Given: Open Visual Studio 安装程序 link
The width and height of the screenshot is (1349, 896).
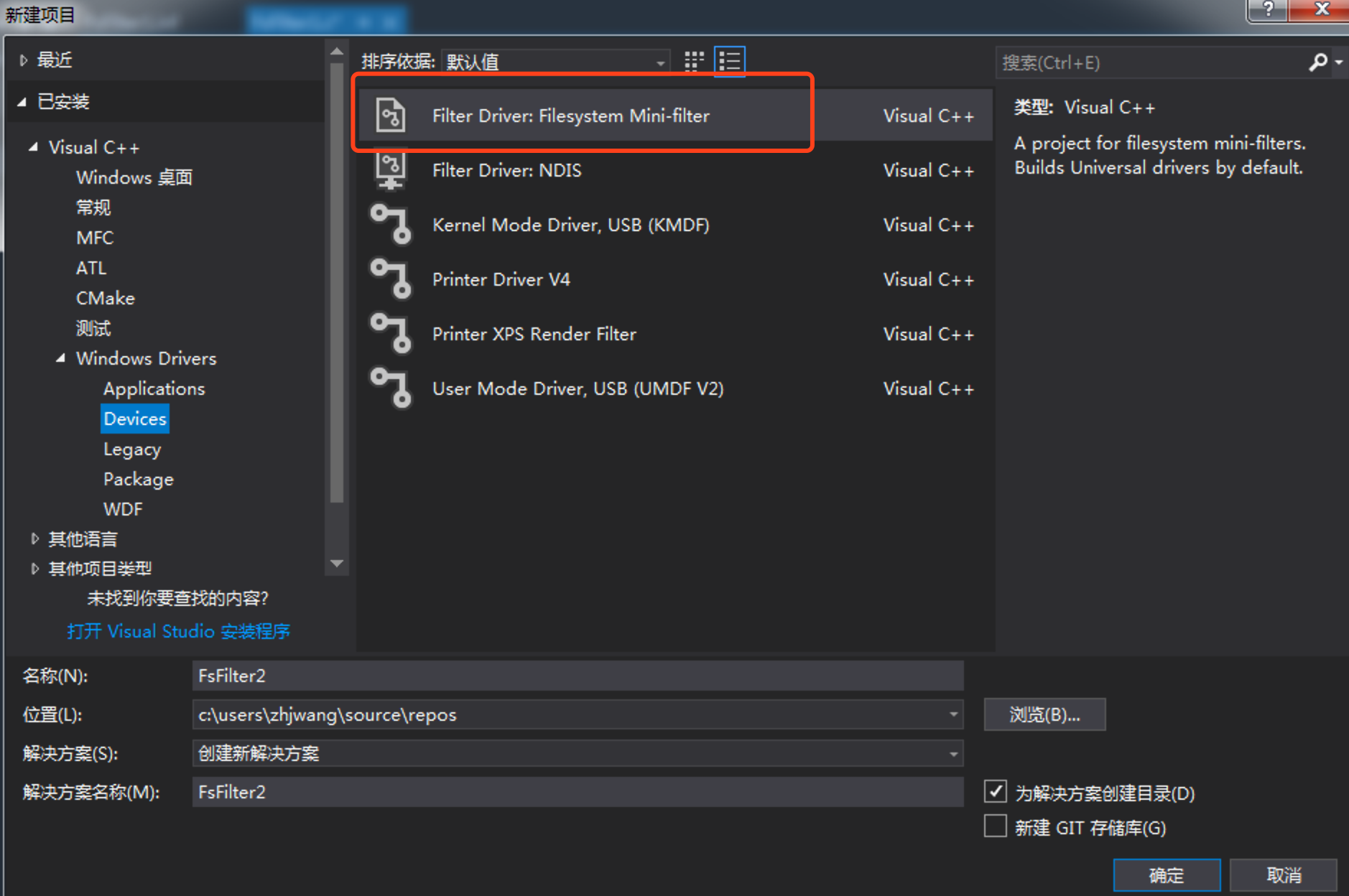Looking at the screenshot, I should (x=179, y=631).
